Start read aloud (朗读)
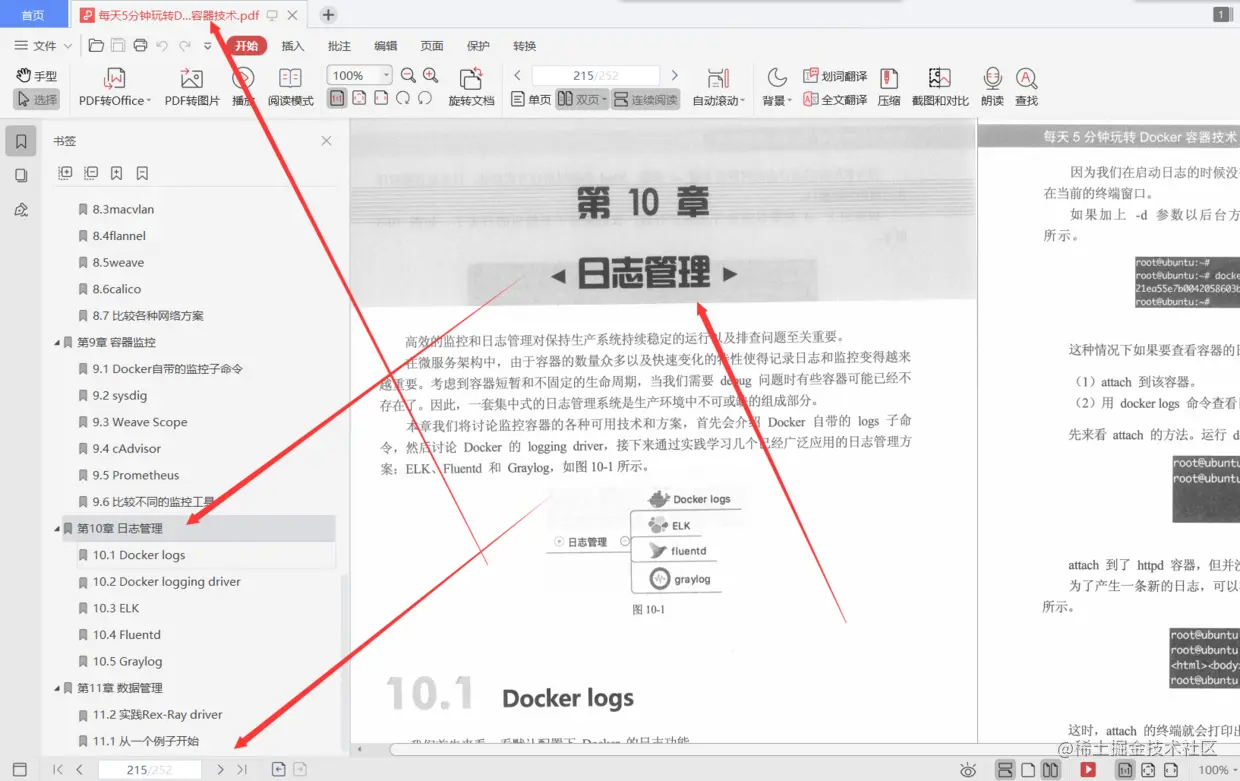 coord(992,87)
